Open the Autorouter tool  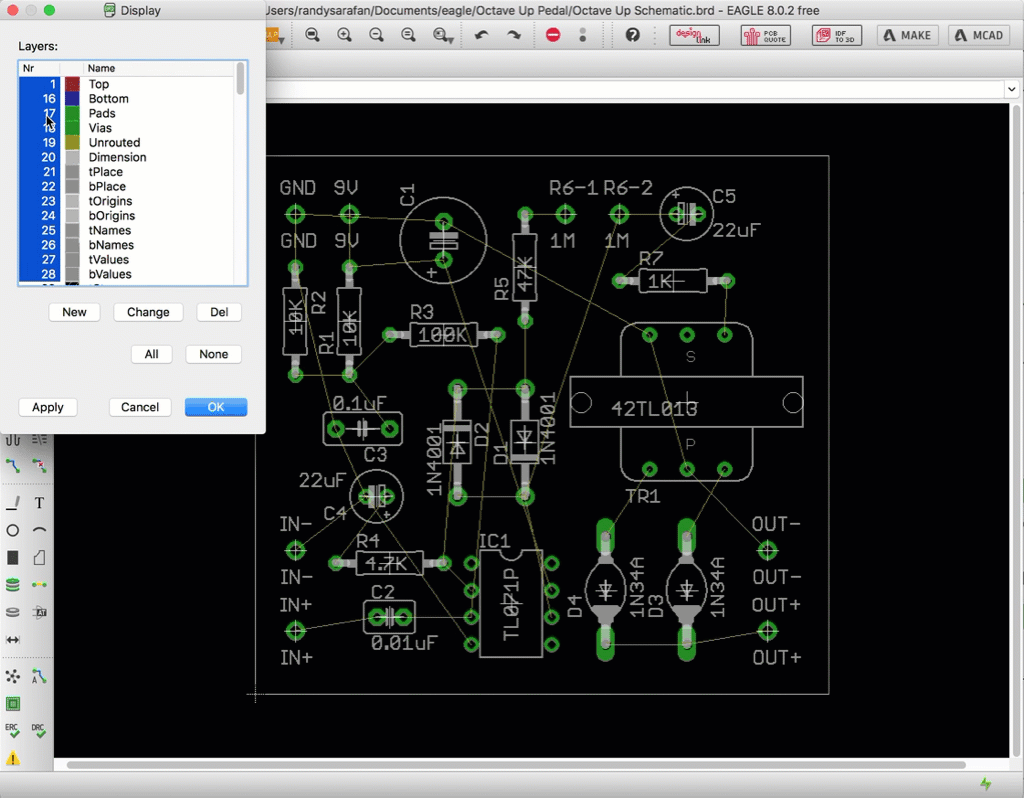(39, 677)
